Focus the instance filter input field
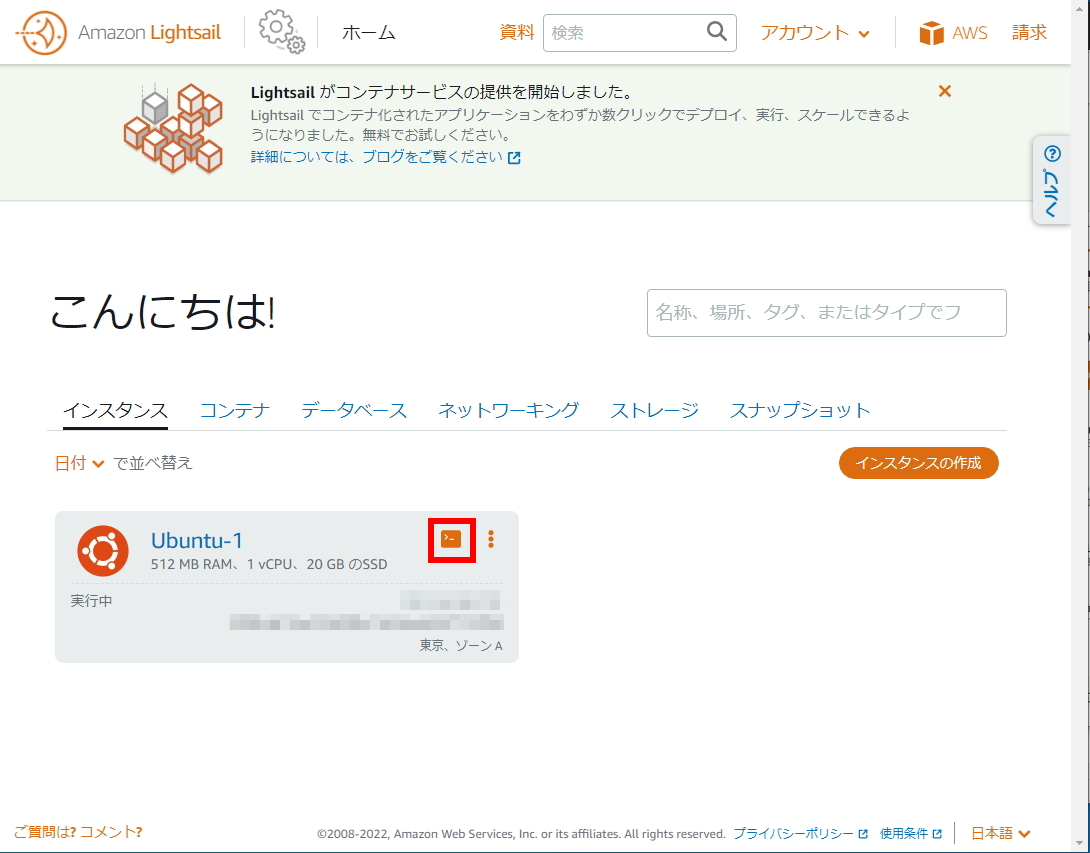 (827, 313)
